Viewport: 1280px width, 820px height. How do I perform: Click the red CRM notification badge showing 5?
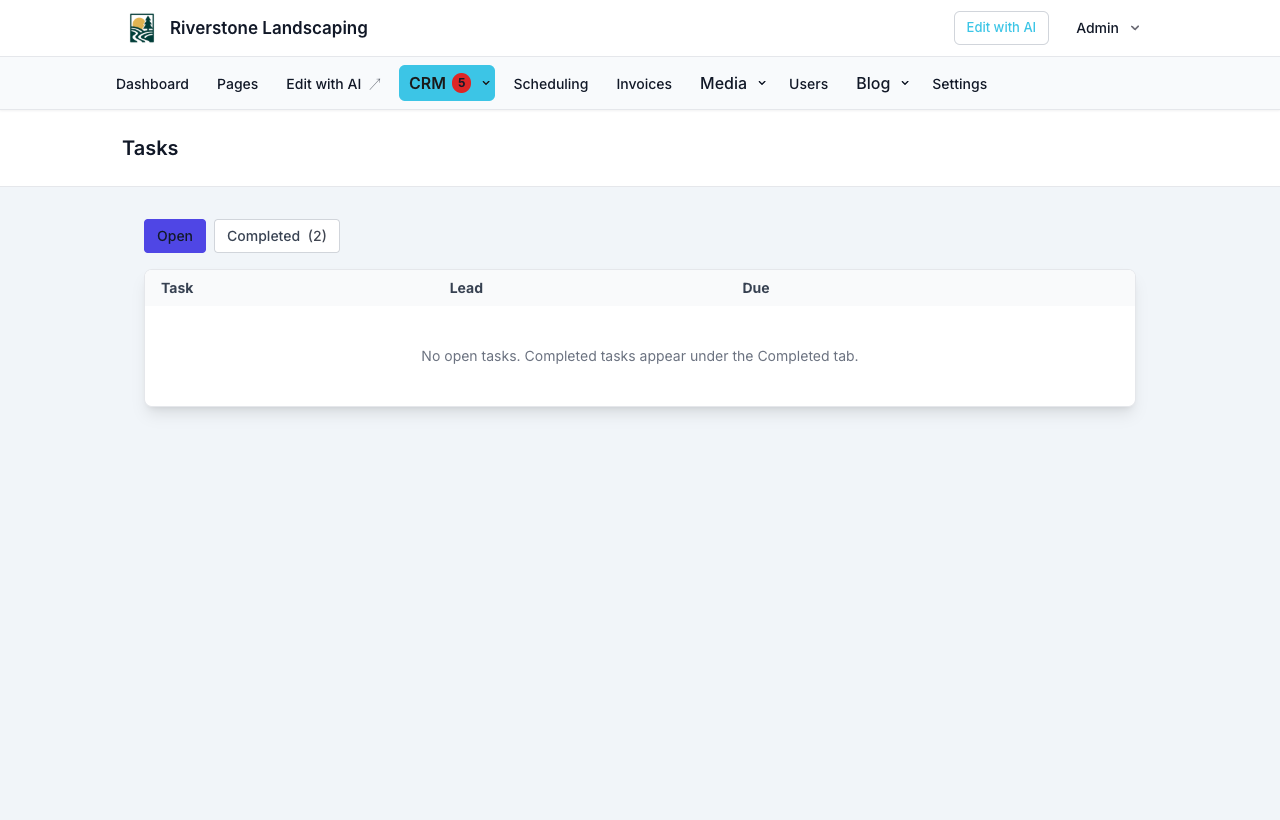pyautogui.click(x=461, y=83)
